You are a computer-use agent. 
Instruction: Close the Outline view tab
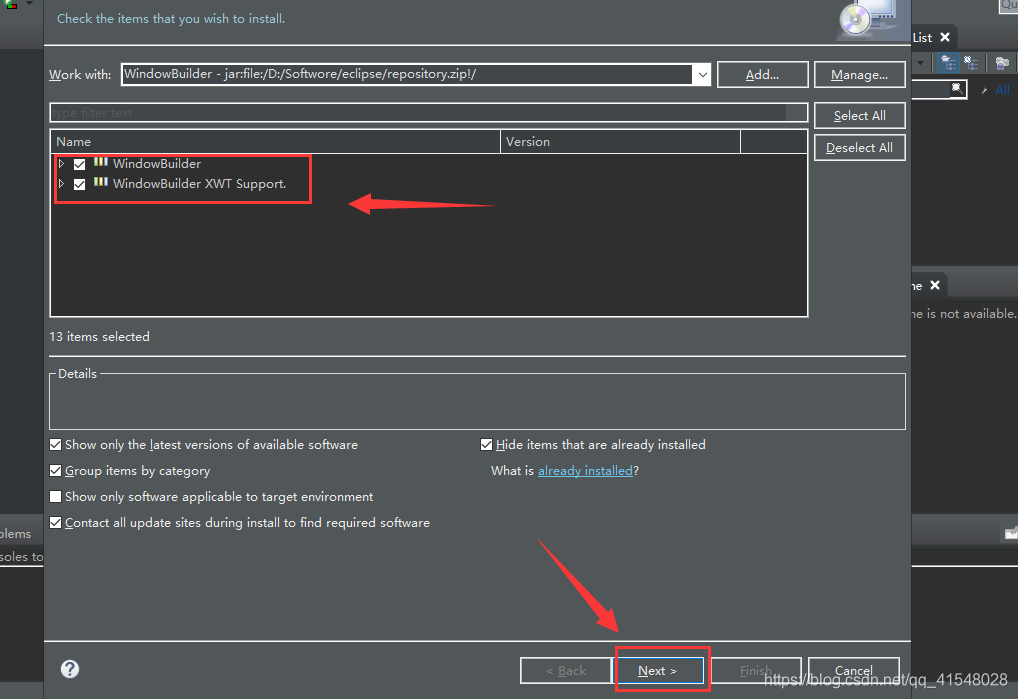click(x=935, y=285)
